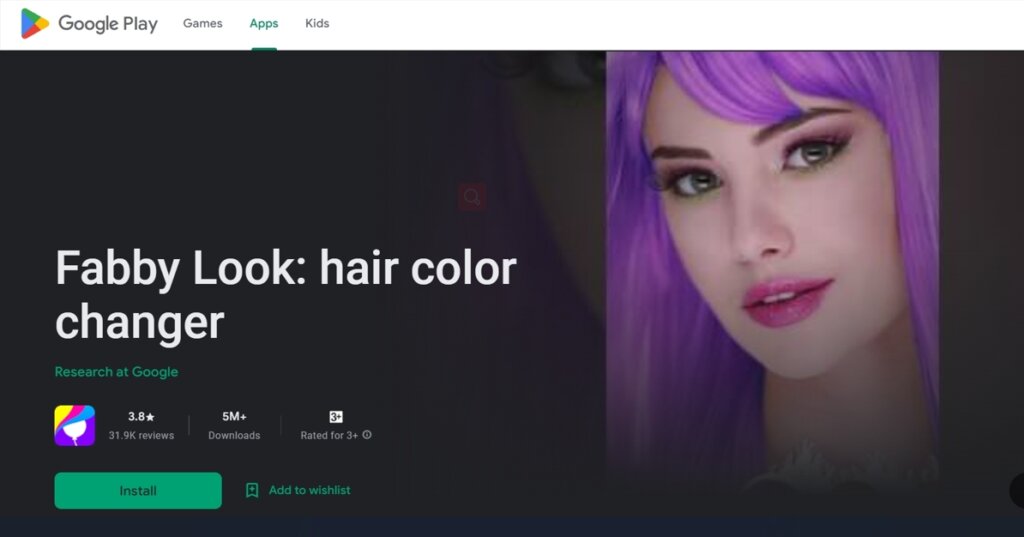Click the Google Play logo
Viewport: 1024px width, 537px height.
(89, 24)
